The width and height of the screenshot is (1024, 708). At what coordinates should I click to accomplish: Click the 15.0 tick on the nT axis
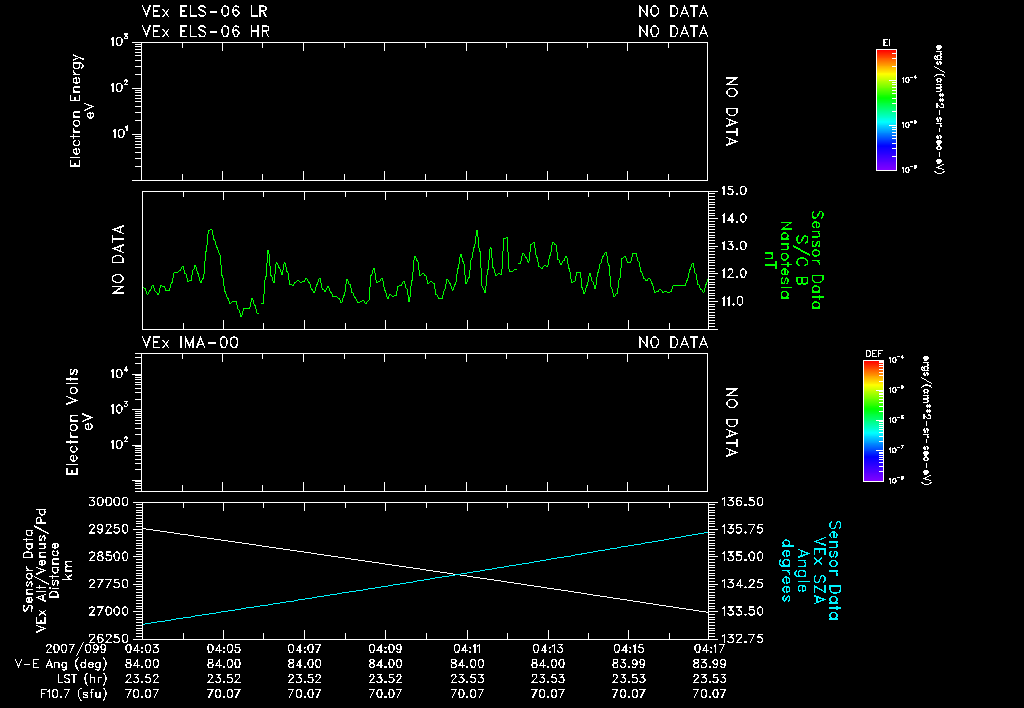tap(733, 191)
